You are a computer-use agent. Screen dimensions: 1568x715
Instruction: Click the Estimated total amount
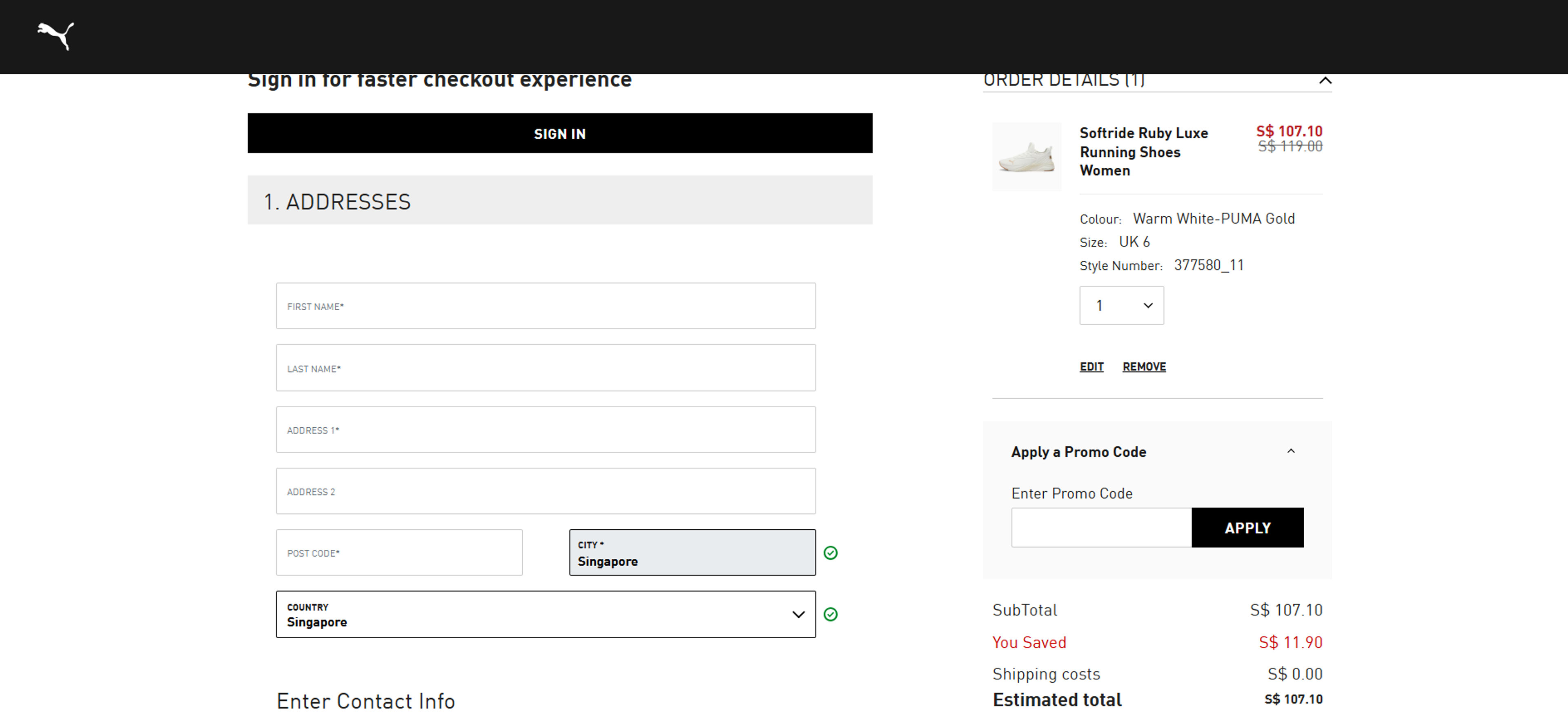(x=1294, y=699)
